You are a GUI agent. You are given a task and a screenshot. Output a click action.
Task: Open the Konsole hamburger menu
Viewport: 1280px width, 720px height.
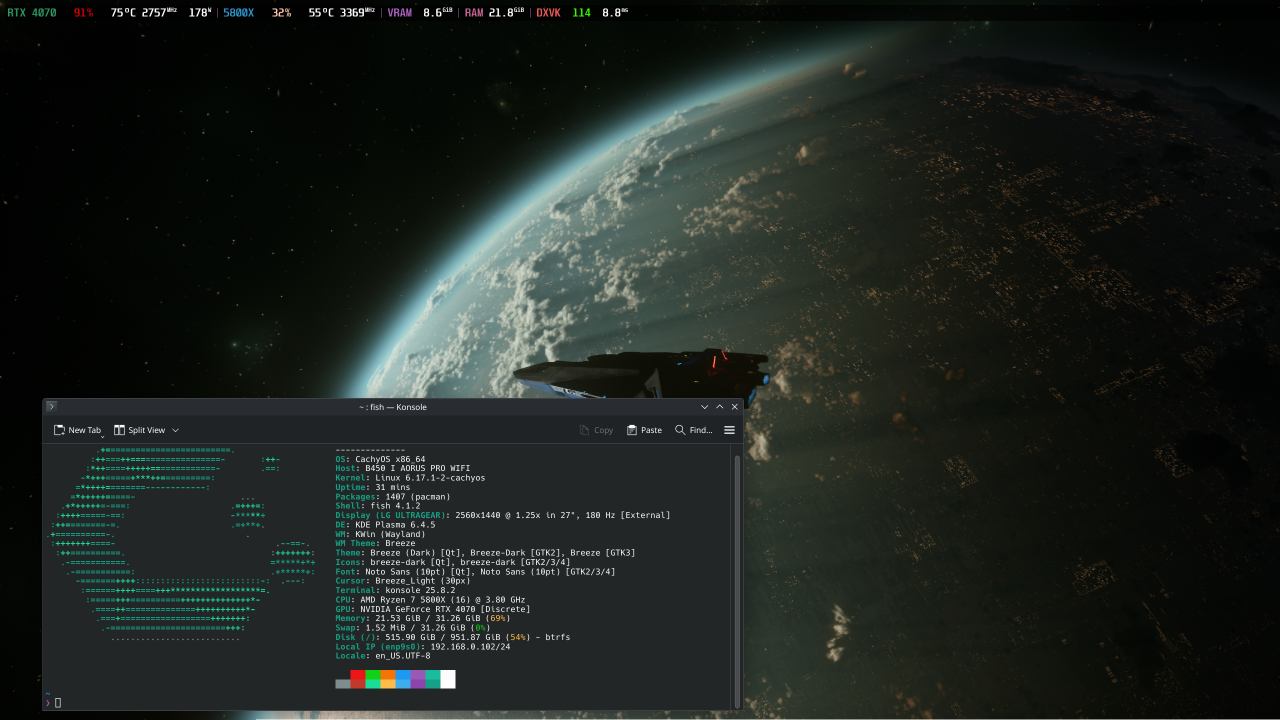729,430
